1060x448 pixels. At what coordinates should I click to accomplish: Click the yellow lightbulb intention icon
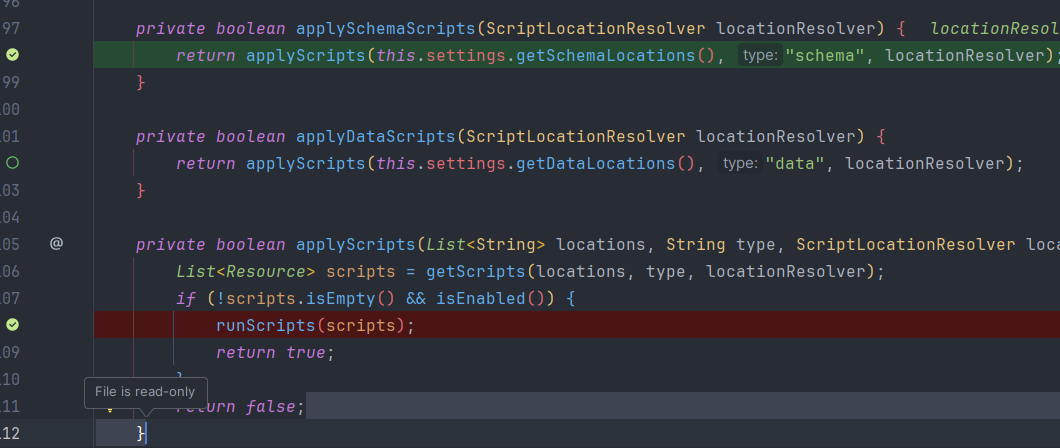pos(109,407)
